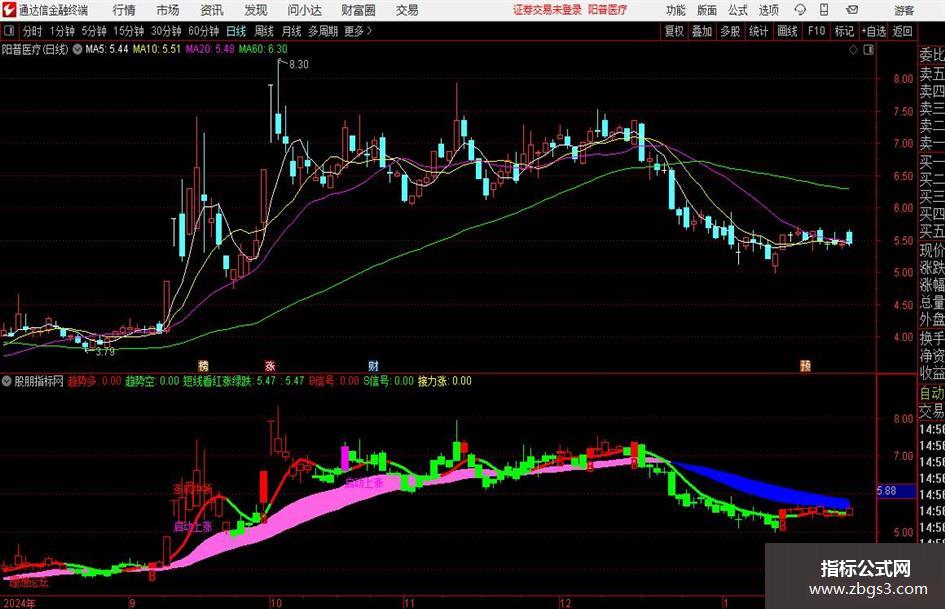Expand the 更多 periods dropdown

pyautogui.click(x=359, y=31)
